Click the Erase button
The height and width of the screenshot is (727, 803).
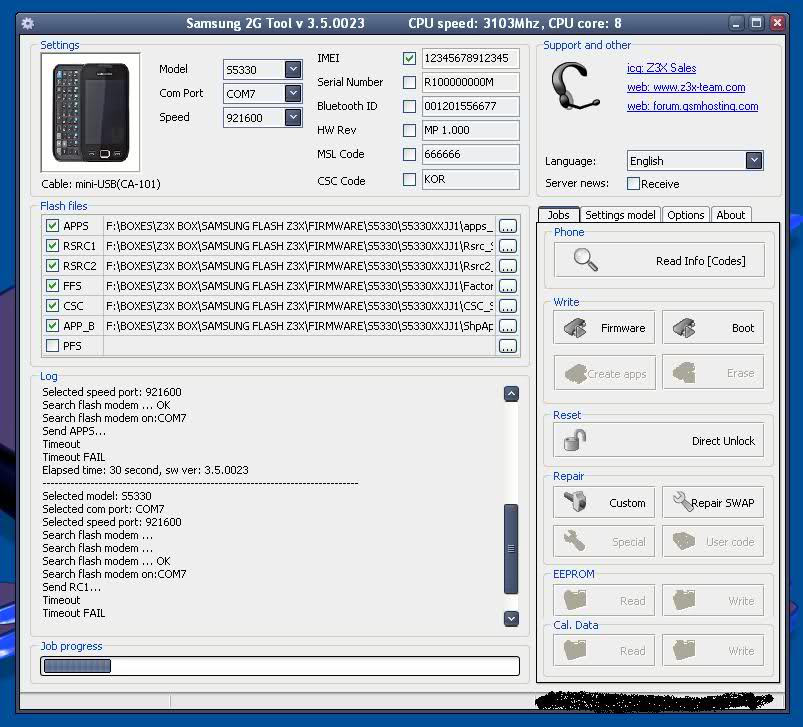[x=713, y=373]
